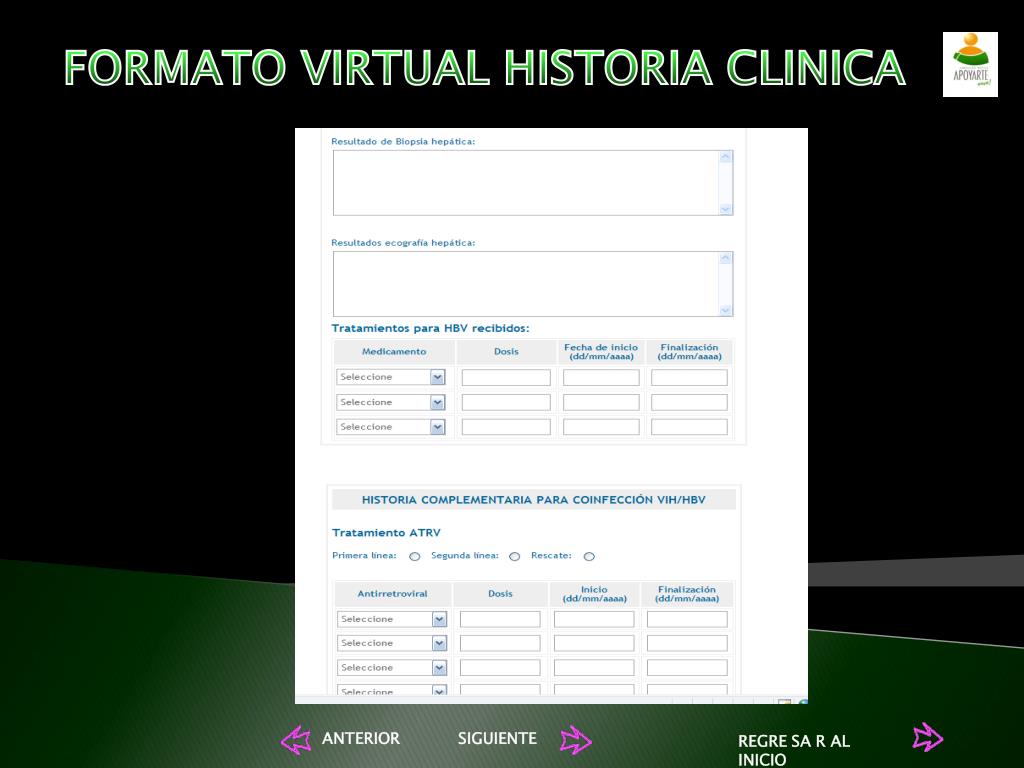Click second Antirretroviral Inicio date field
The height and width of the screenshot is (768, 1024).
point(594,643)
